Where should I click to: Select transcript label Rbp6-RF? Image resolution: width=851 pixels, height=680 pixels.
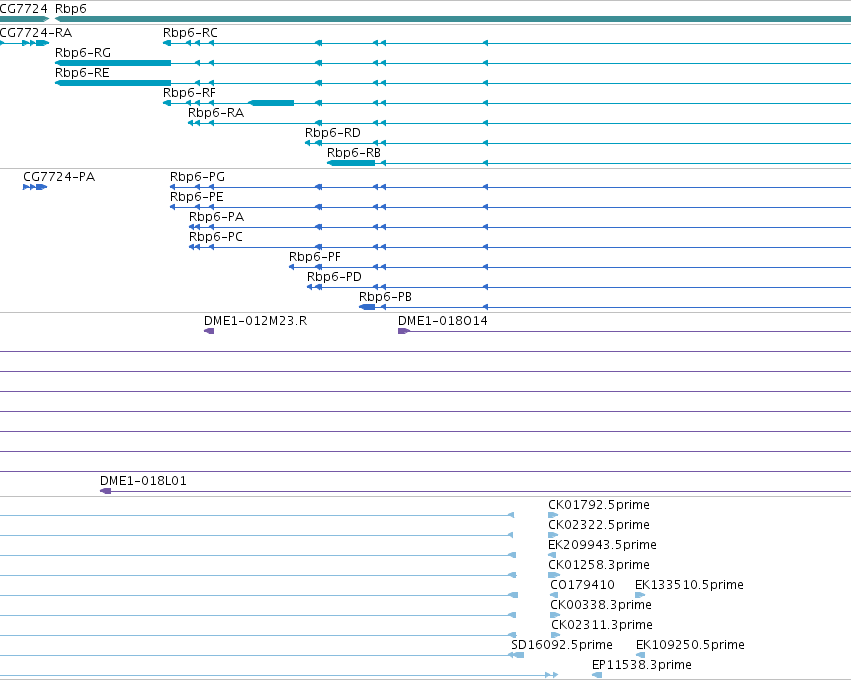189,93
